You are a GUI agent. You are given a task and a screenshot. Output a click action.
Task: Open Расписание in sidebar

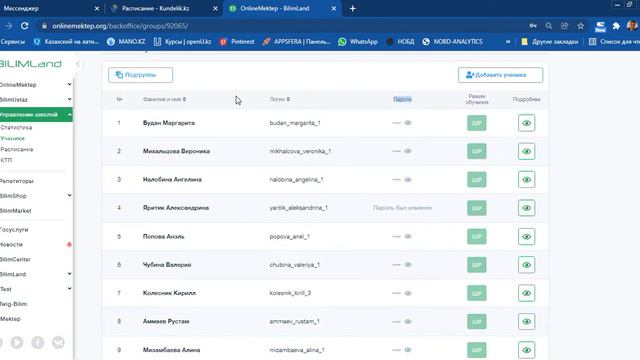pos(17,149)
